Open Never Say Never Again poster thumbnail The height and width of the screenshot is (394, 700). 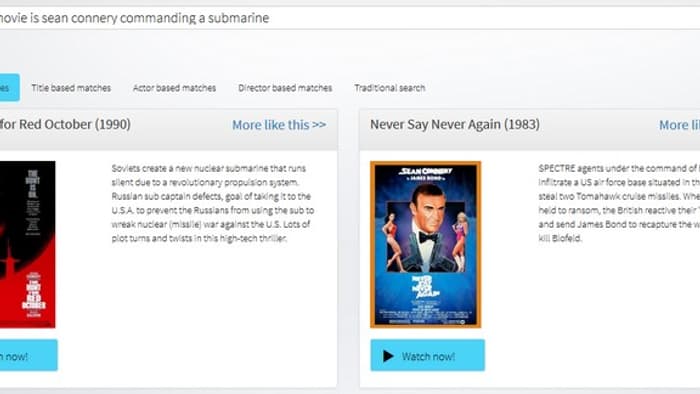425,245
